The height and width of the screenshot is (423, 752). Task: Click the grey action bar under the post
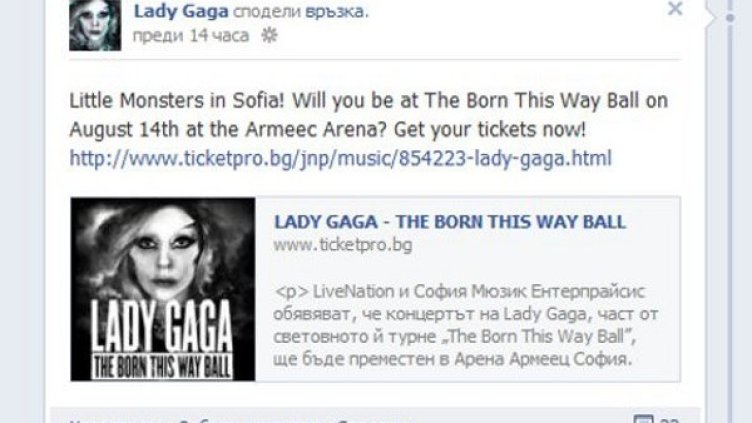375,415
